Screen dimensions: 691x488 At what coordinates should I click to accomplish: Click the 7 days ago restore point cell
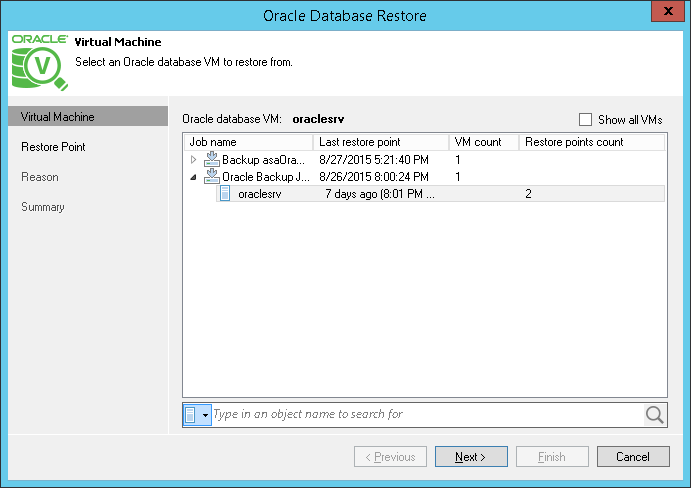click(x=380, y=194)
